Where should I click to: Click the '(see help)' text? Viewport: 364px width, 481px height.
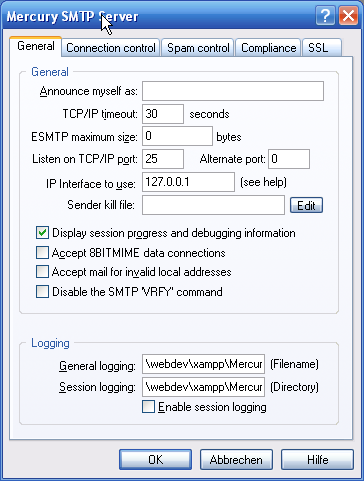tap(263, 182)
